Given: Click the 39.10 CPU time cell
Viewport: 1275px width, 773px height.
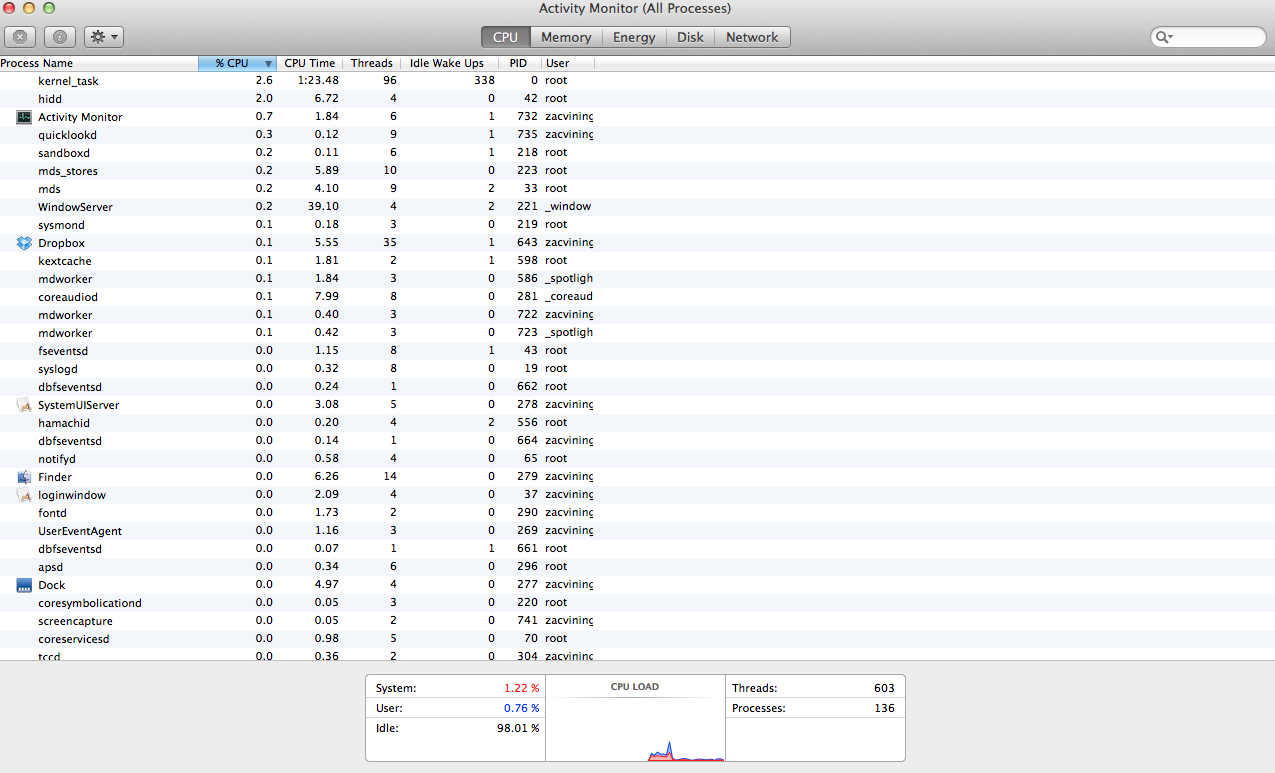Looking at the screenshot, I should [324, 207].
